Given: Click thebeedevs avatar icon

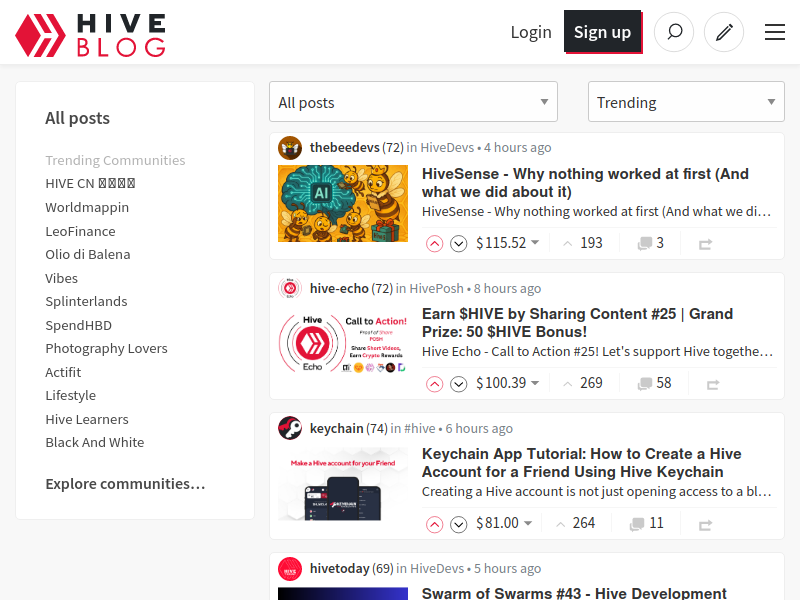Looking at the screenshot, I should point(290,148).
